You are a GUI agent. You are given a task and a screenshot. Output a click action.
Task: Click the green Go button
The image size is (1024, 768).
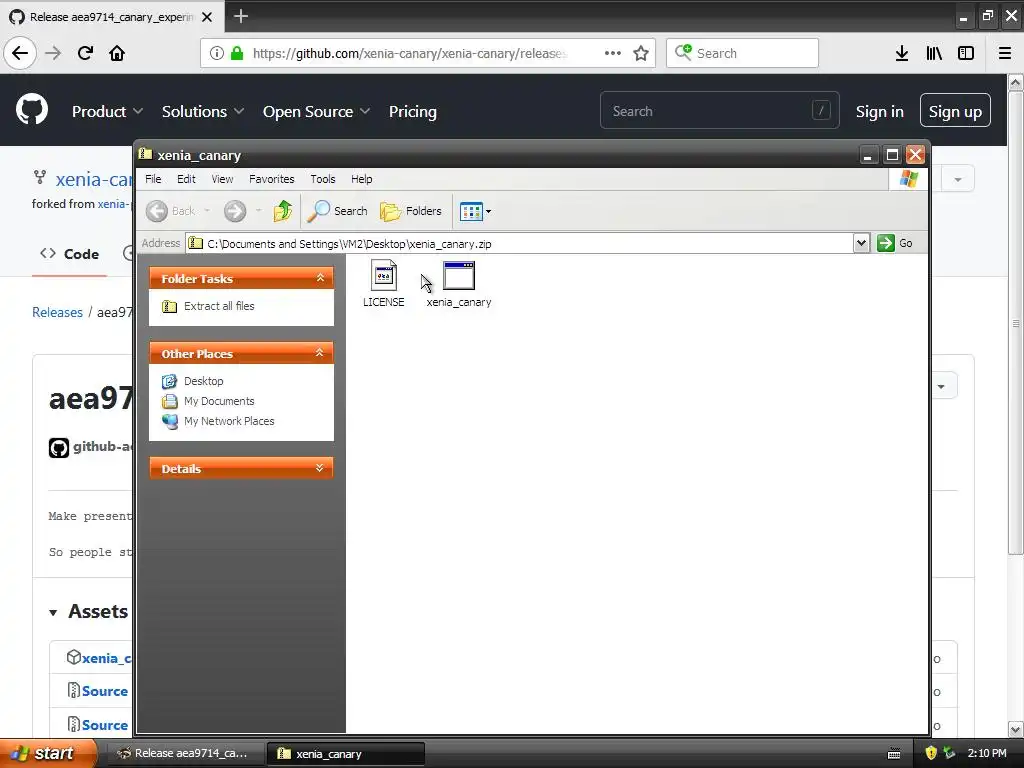pyautogui.click(x=895, y=243)
